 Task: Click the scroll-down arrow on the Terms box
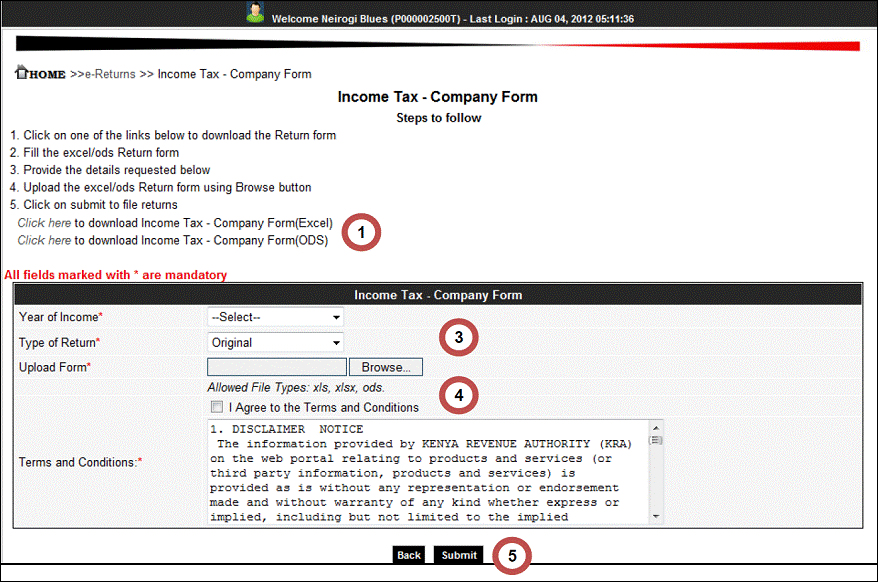655,514
